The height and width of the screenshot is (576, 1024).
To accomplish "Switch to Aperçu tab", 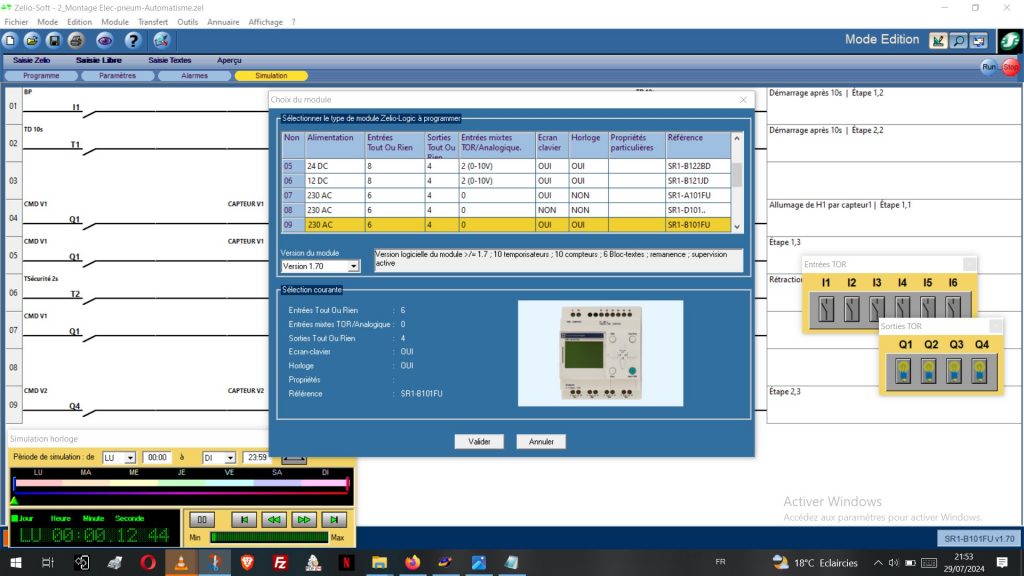I will click(x=229, y=60).
